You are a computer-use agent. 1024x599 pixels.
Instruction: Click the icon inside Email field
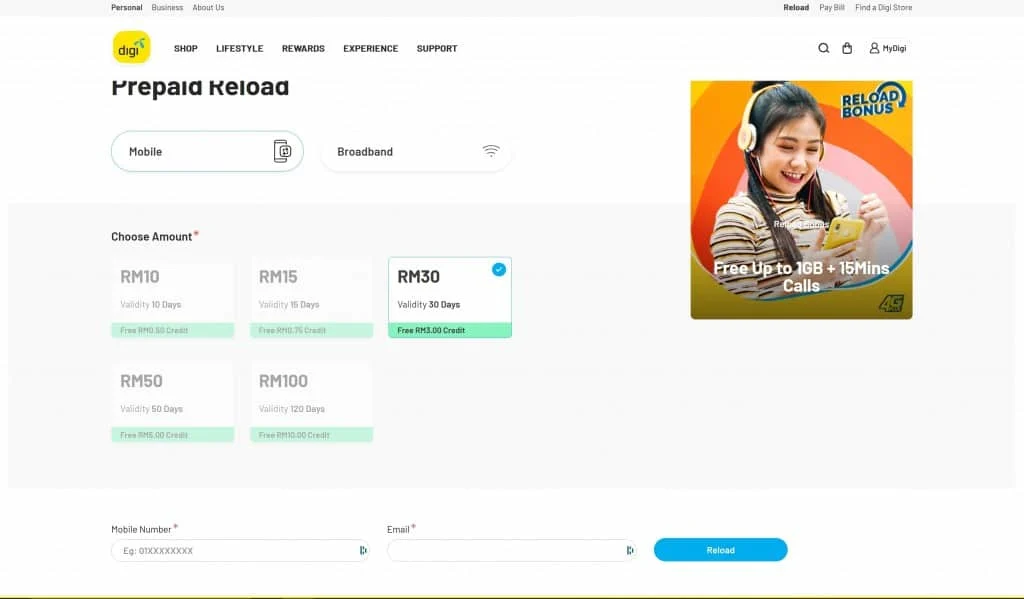click(629, 550)
